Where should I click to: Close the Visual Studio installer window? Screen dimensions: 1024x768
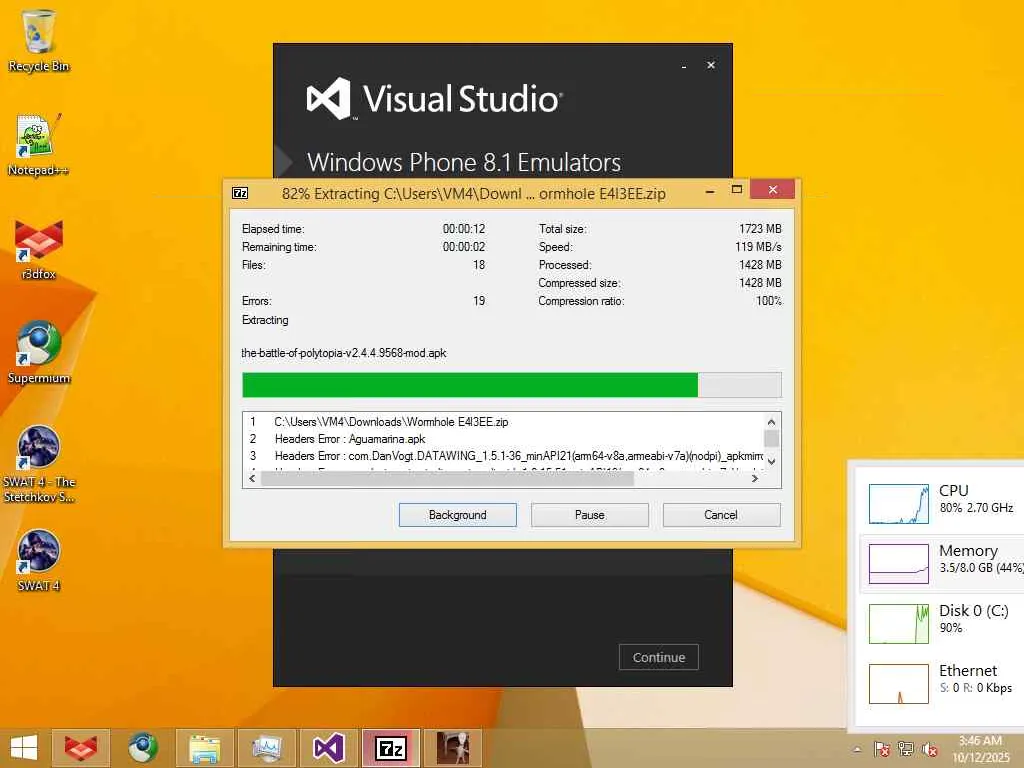pyautogui.click(x=711, y=65)
